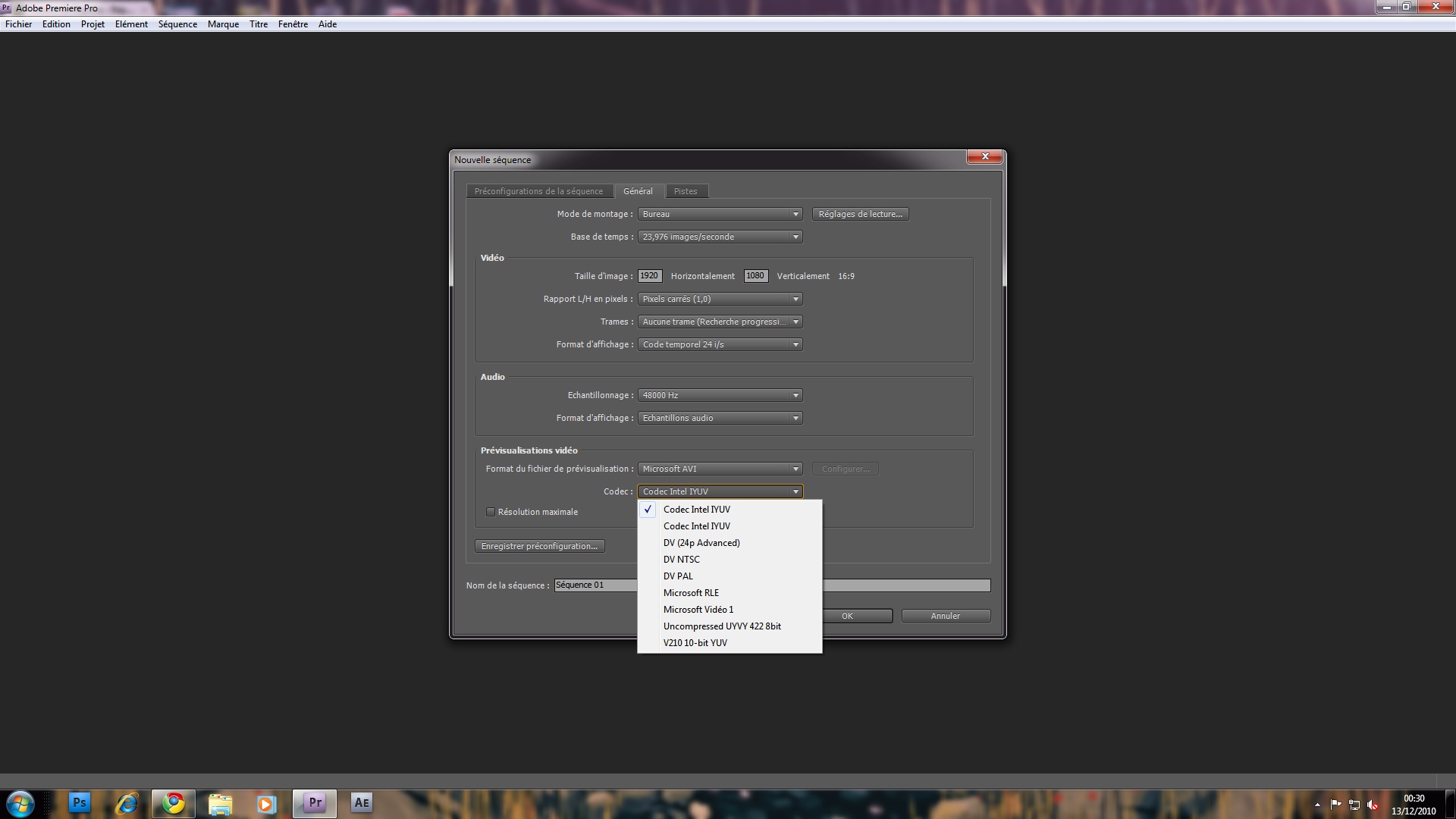Click the muted volume tray icon
The width and height of the screenshot is (1456, 819).
click(x=1373, y=805)
